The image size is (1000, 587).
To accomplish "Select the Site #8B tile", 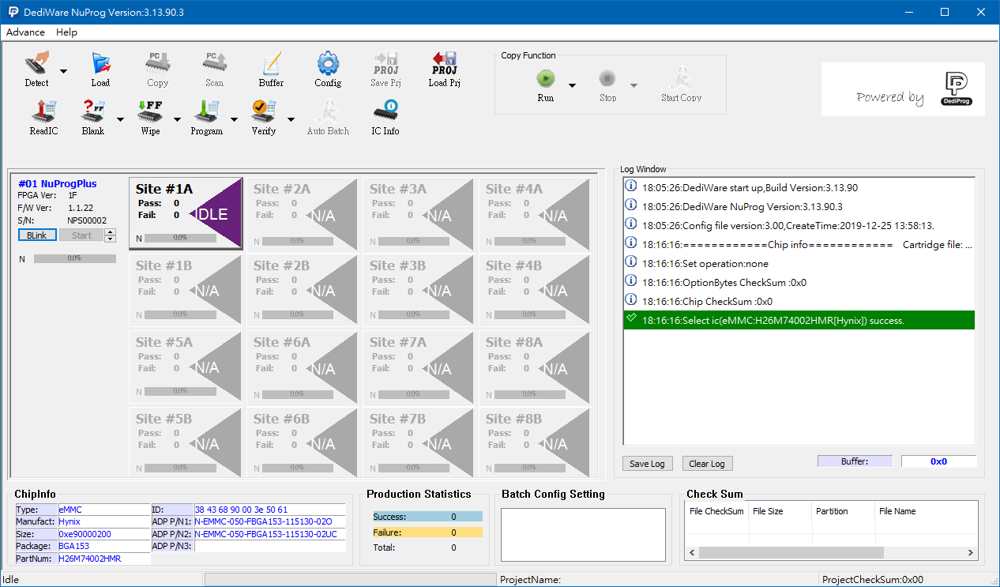I will pos(534,443).
